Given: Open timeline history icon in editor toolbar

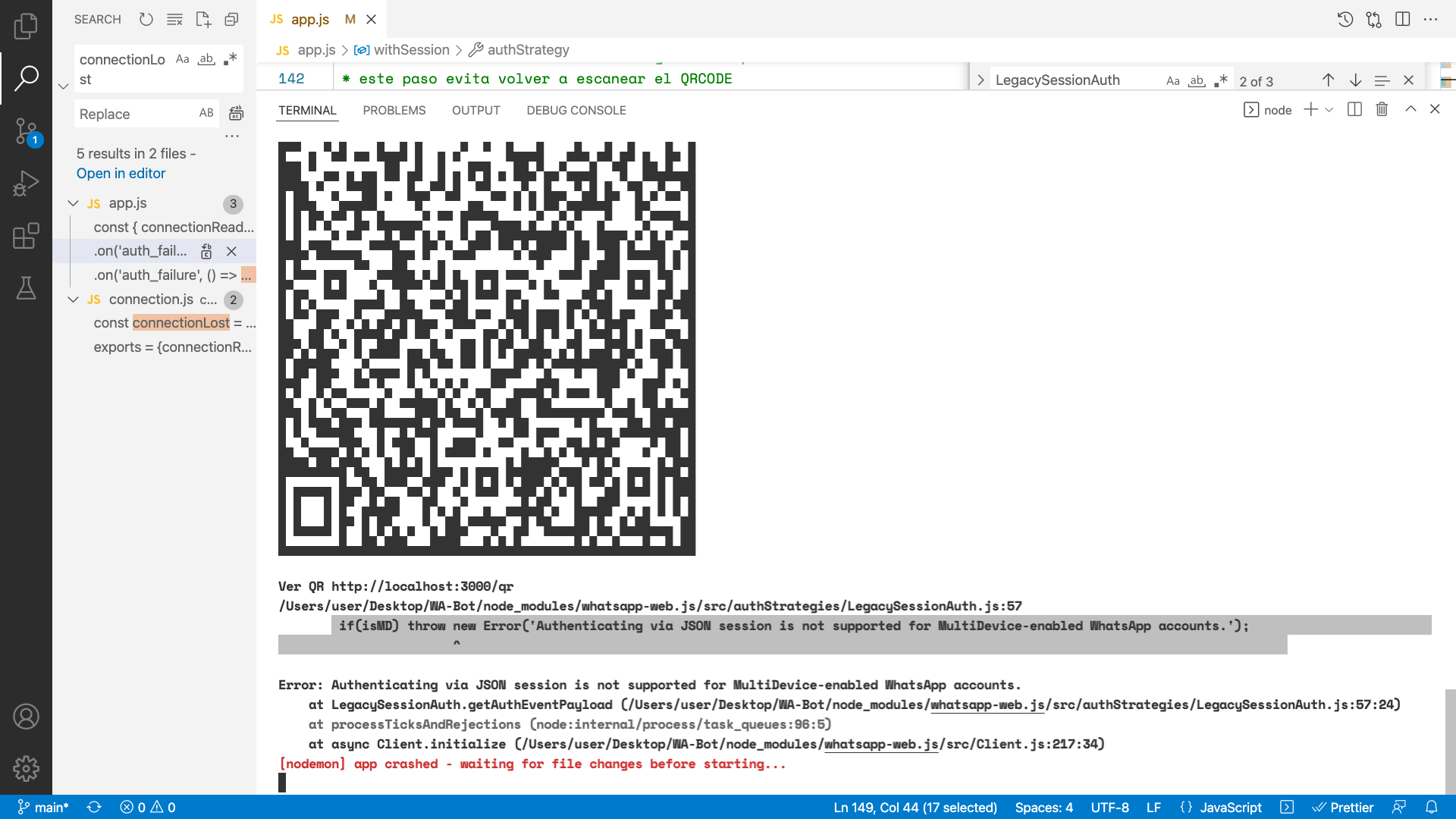Looking at the screenshot, I should point(1345,20).
